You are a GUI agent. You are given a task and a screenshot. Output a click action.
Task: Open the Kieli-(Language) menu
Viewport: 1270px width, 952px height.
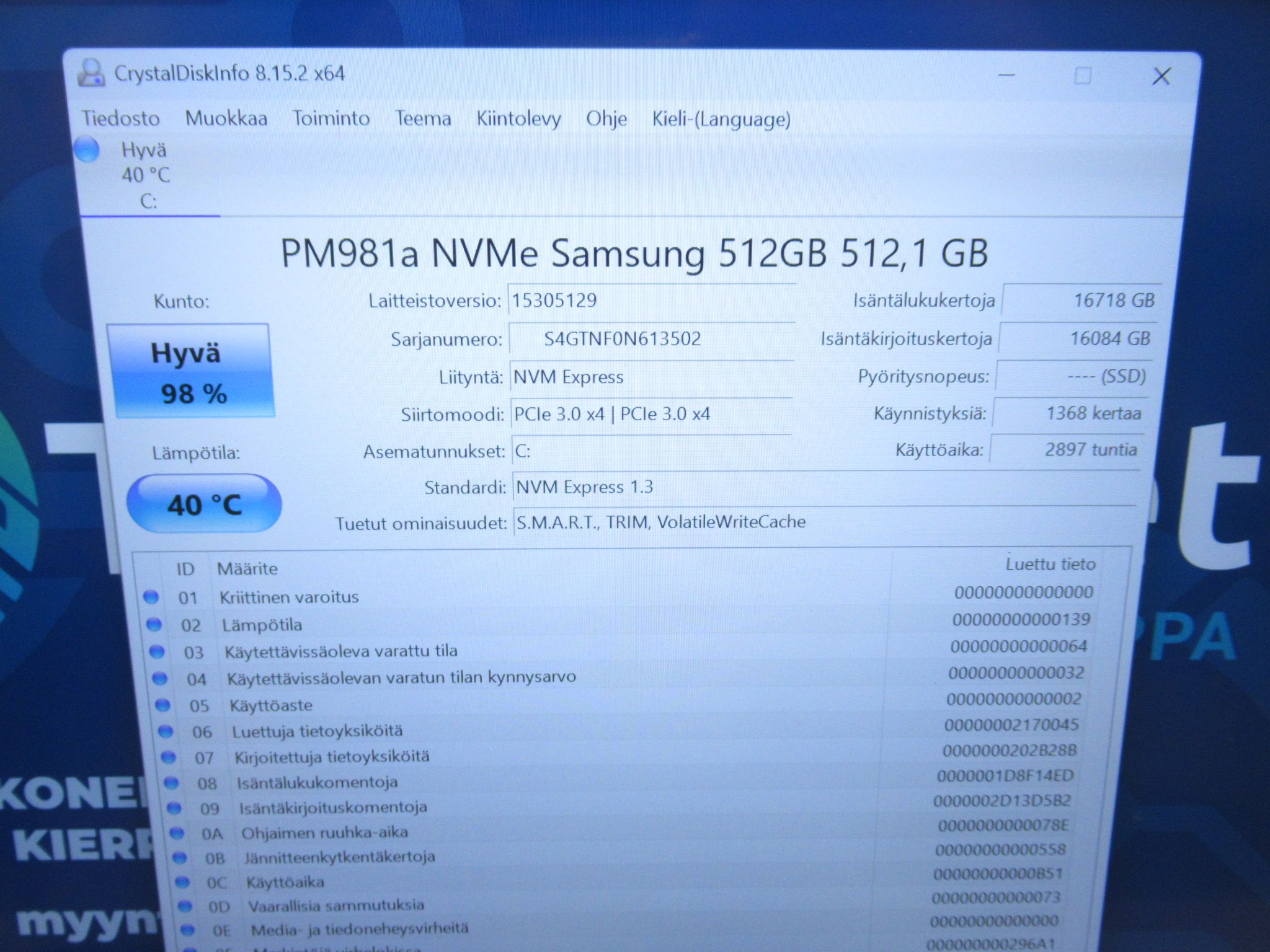point(721,118)
